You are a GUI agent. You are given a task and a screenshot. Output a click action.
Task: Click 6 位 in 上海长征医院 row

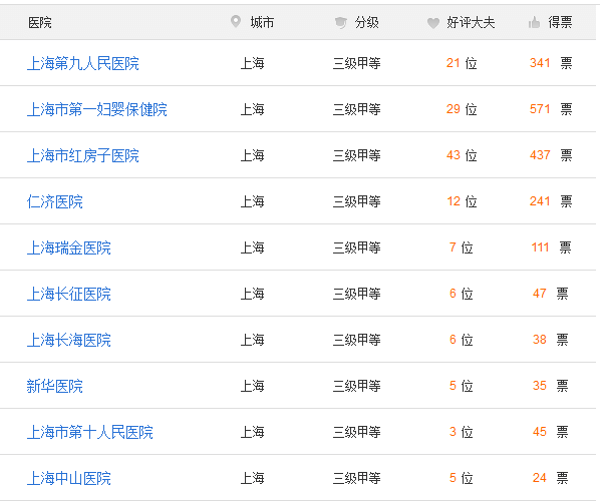tap(461, 293)
